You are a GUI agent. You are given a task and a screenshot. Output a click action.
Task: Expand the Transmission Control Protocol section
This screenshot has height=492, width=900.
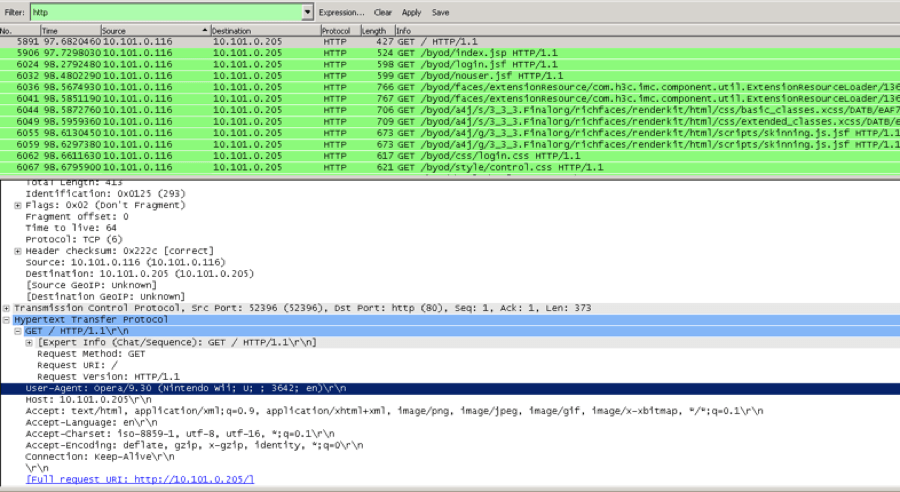point(7,308)
